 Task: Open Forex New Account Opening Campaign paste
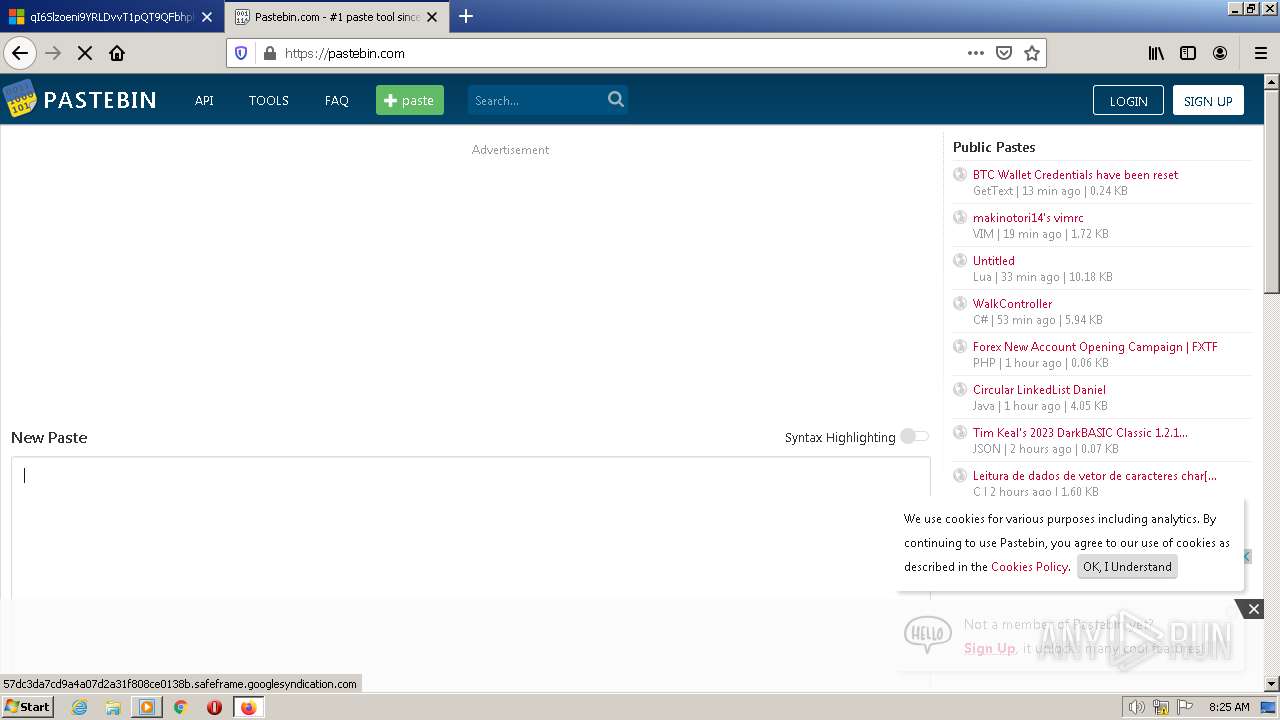pyautogui.click(x=1095, y=346)
